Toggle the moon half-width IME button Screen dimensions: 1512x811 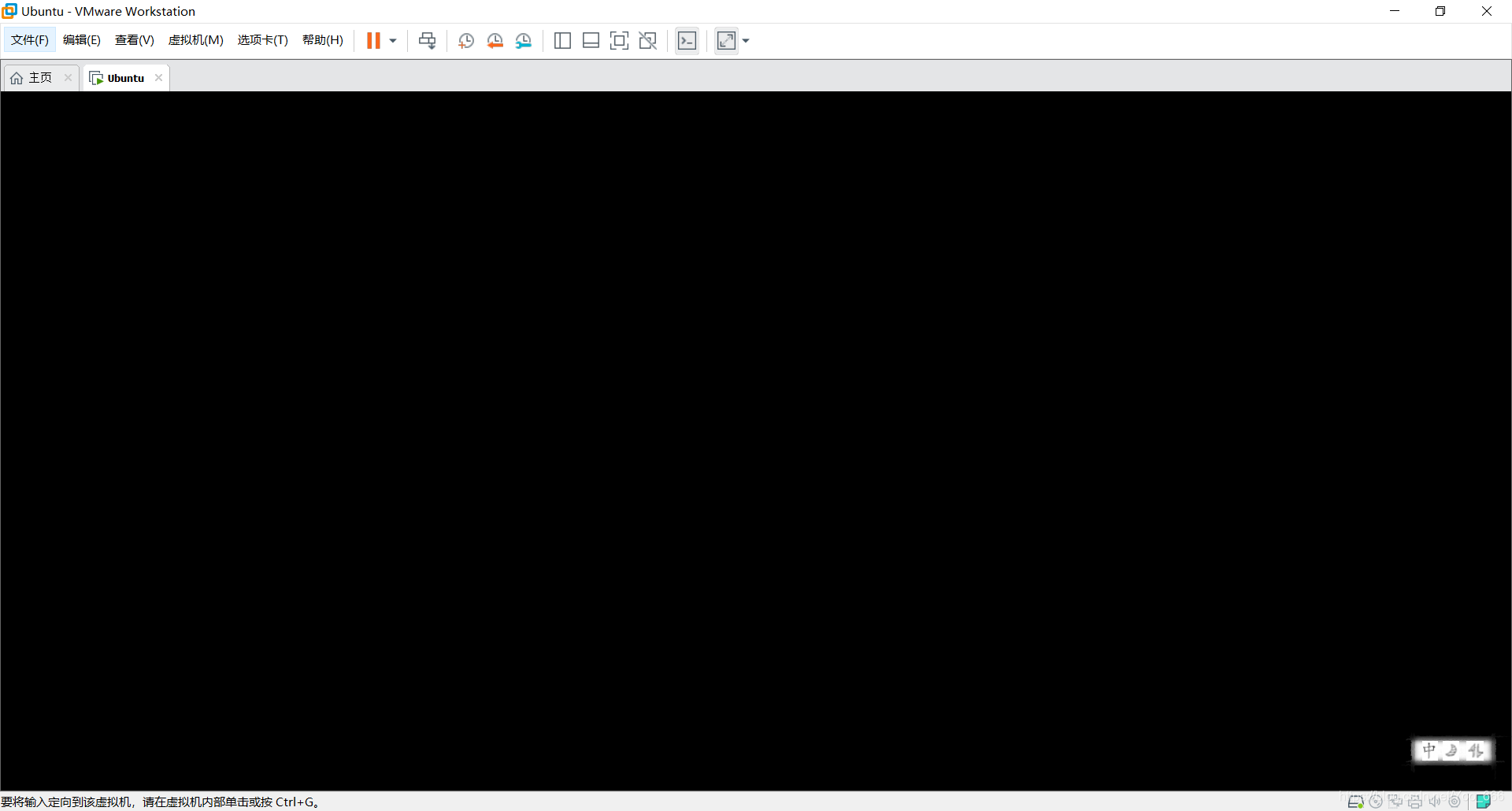1452,750
